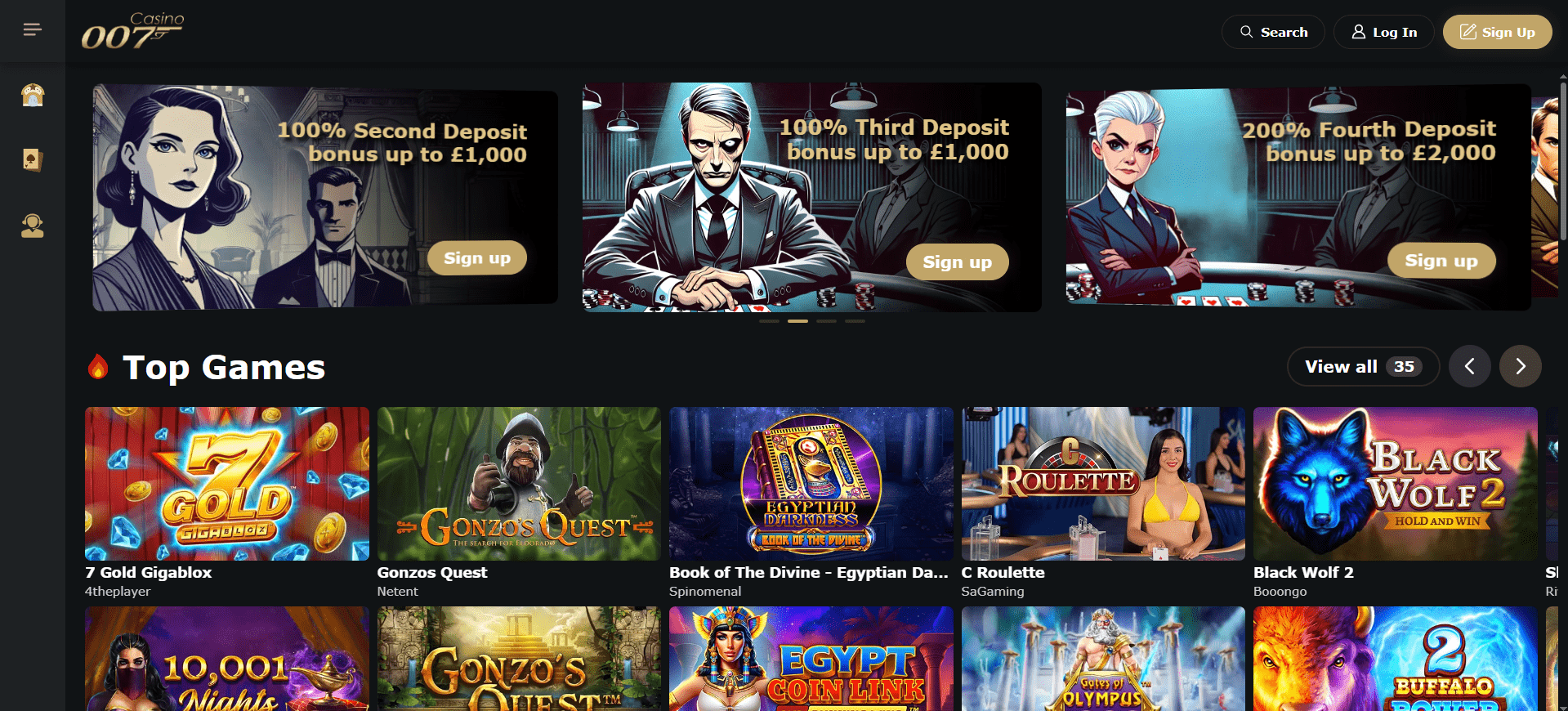Go to the previous Top Games slide
The width and height of the screenshot is (1568, 711).
click(1469, 366)
